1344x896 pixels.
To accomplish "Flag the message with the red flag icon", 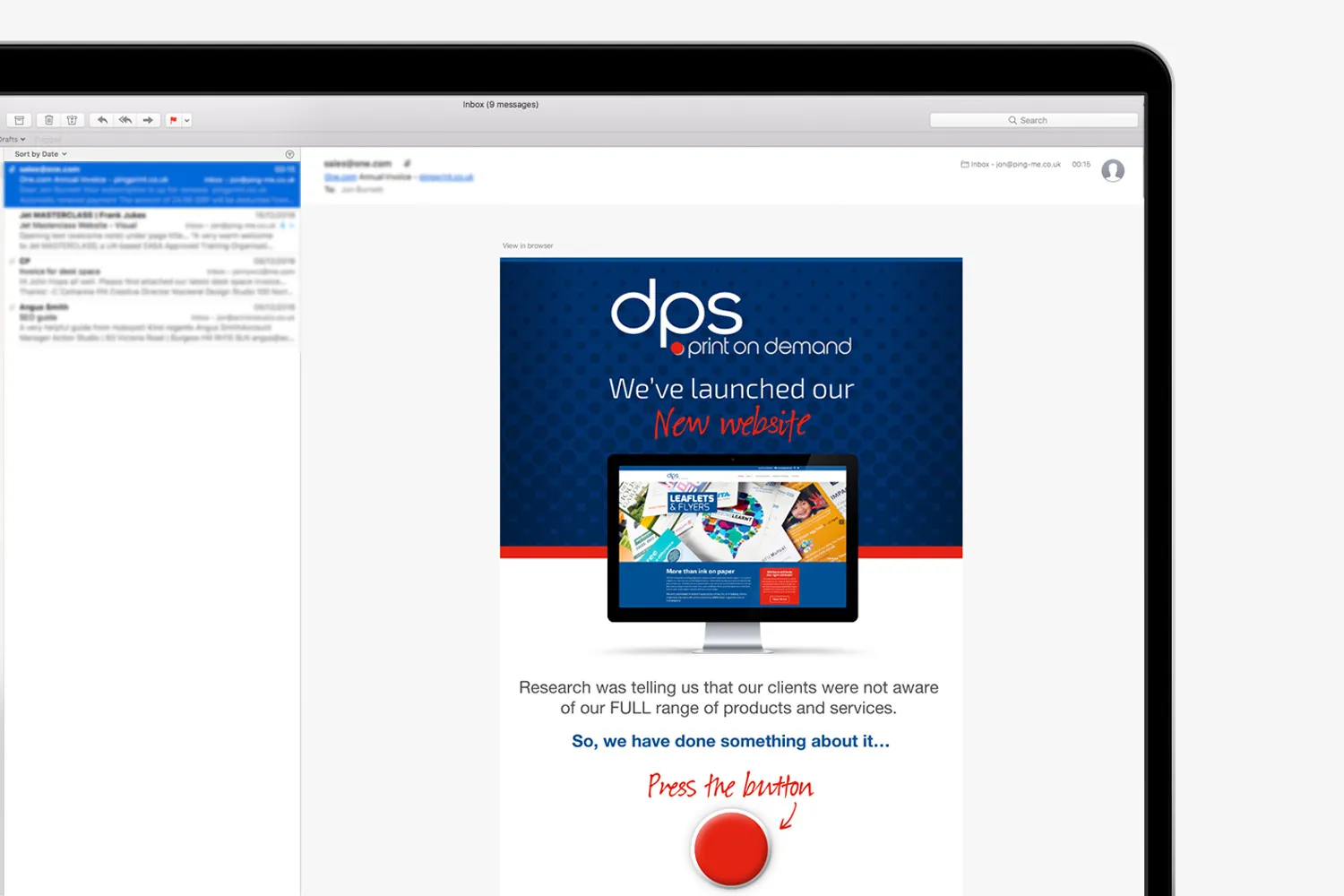I will 174,120.
